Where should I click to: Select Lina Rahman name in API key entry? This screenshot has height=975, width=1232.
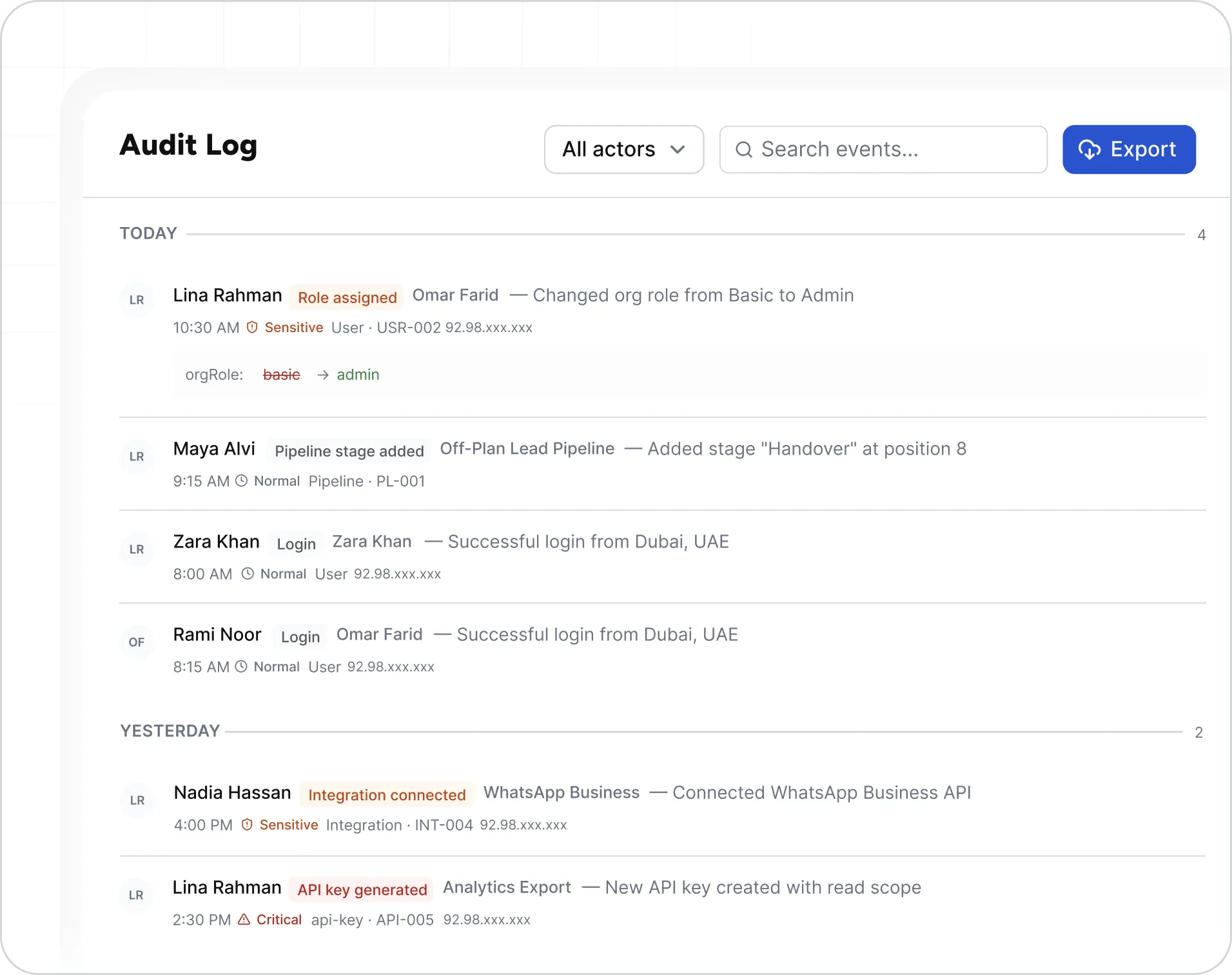(x=227, y=887)
